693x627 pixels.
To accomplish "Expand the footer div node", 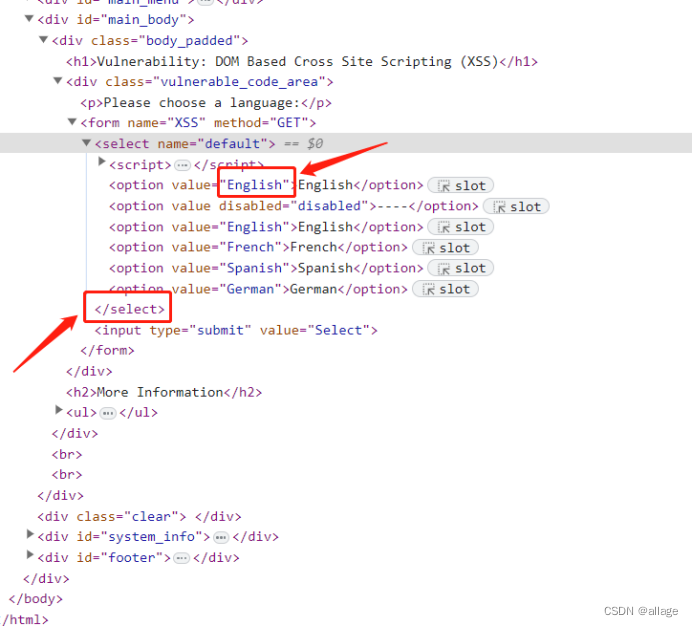I will coord(30,555).
